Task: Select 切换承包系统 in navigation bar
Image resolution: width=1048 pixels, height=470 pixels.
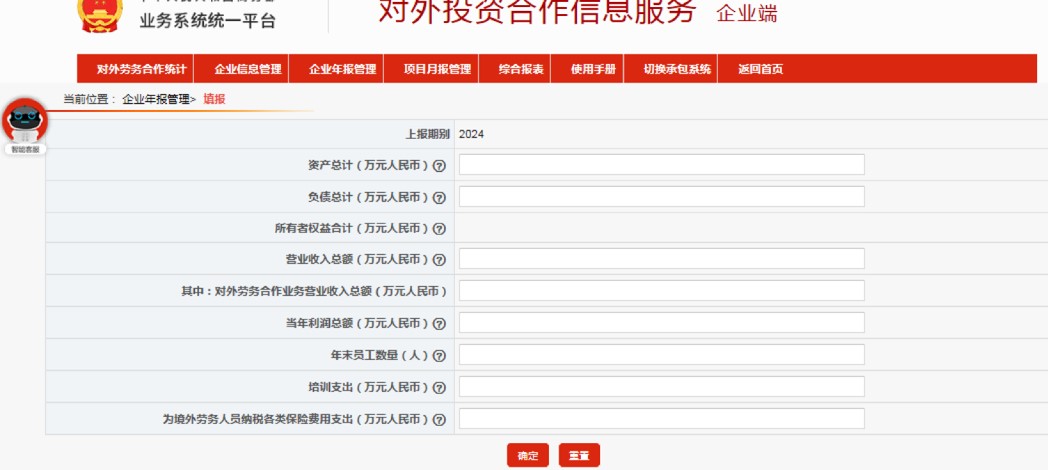Action: coord(677,69)
